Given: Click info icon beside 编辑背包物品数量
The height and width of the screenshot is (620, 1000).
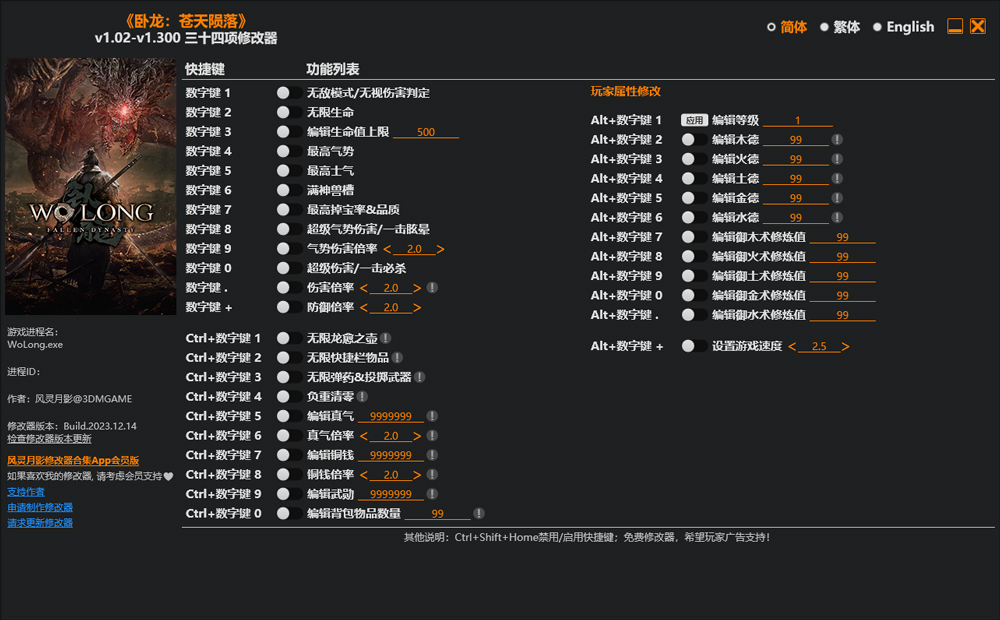Looking at the screenshot, I should (x=479, y=513).
